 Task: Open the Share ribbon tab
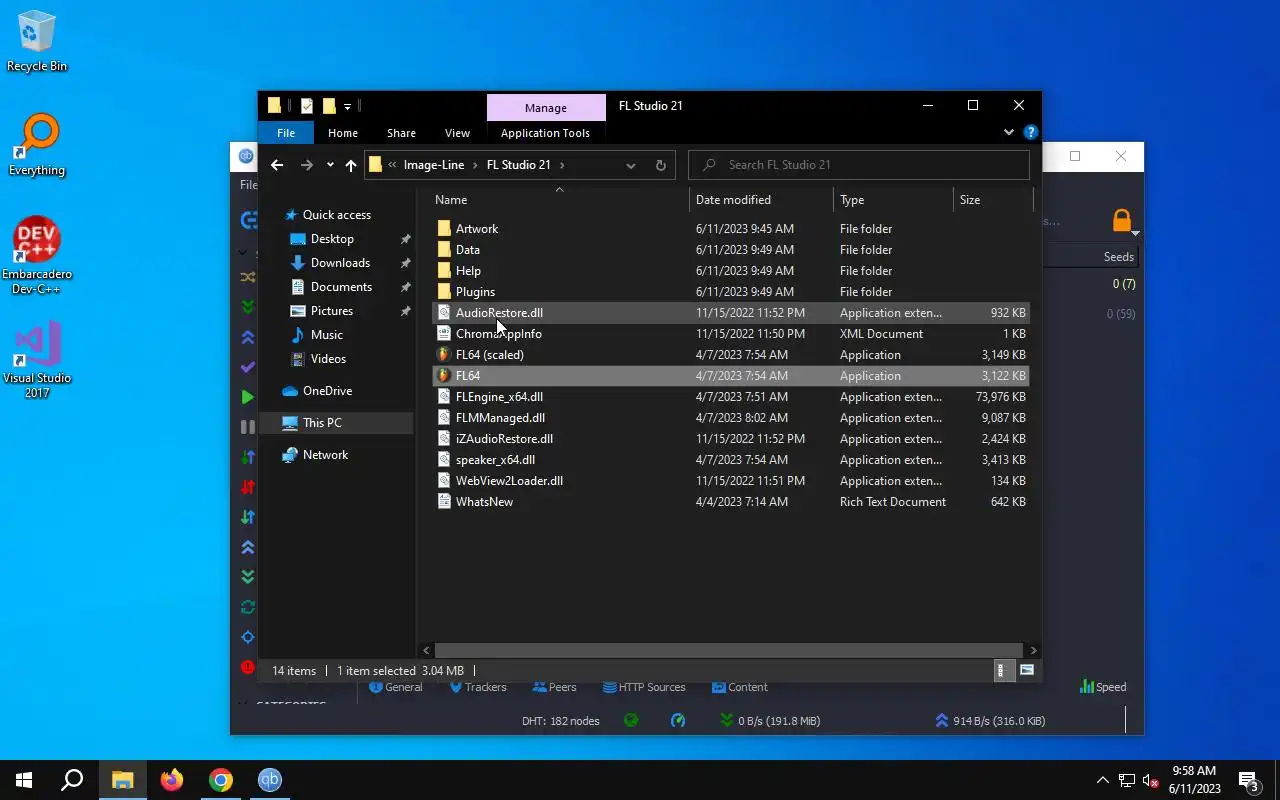click(x=401, y=133)
